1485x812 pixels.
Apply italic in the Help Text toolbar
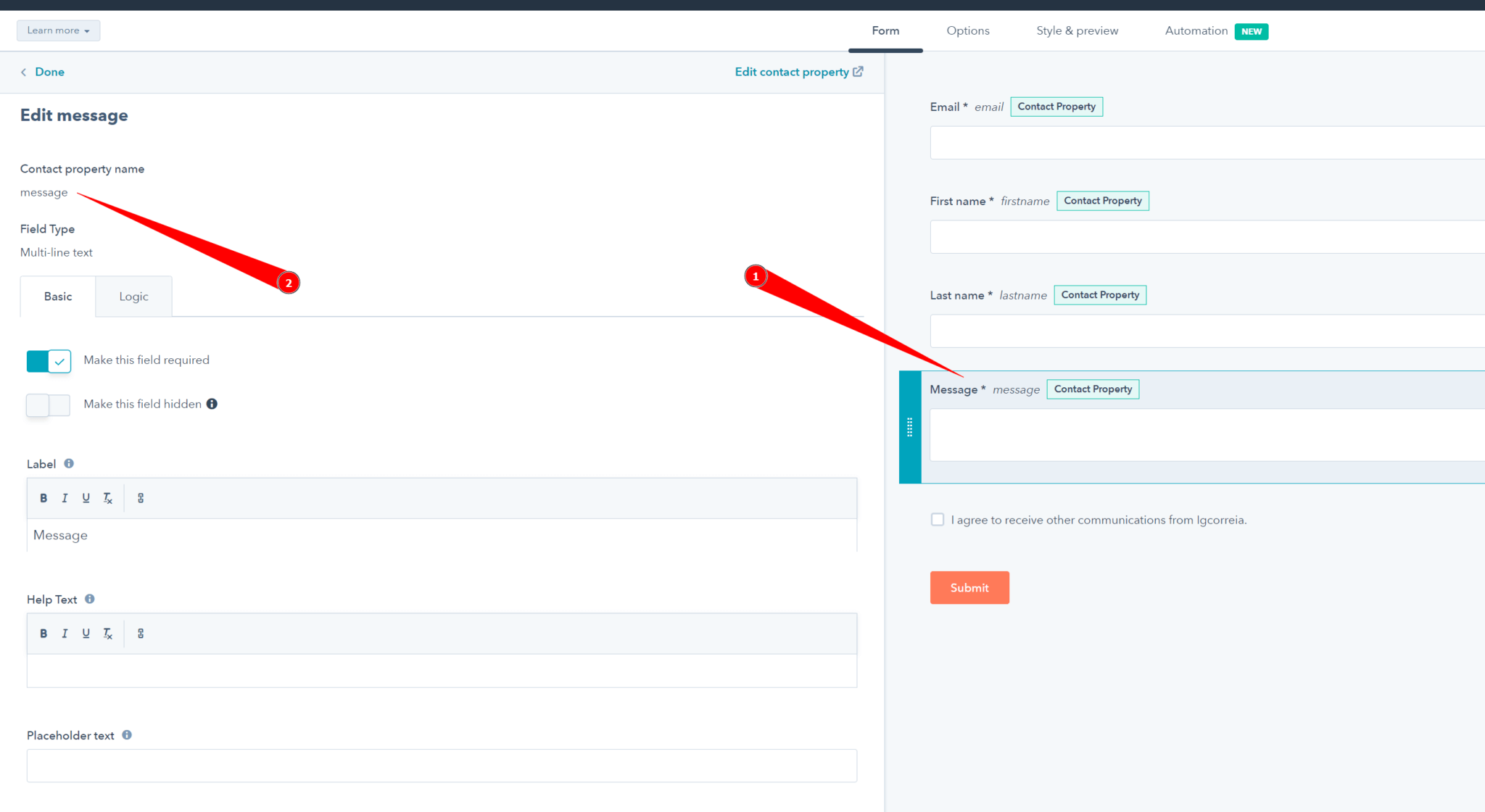click(x=65, y=634)
